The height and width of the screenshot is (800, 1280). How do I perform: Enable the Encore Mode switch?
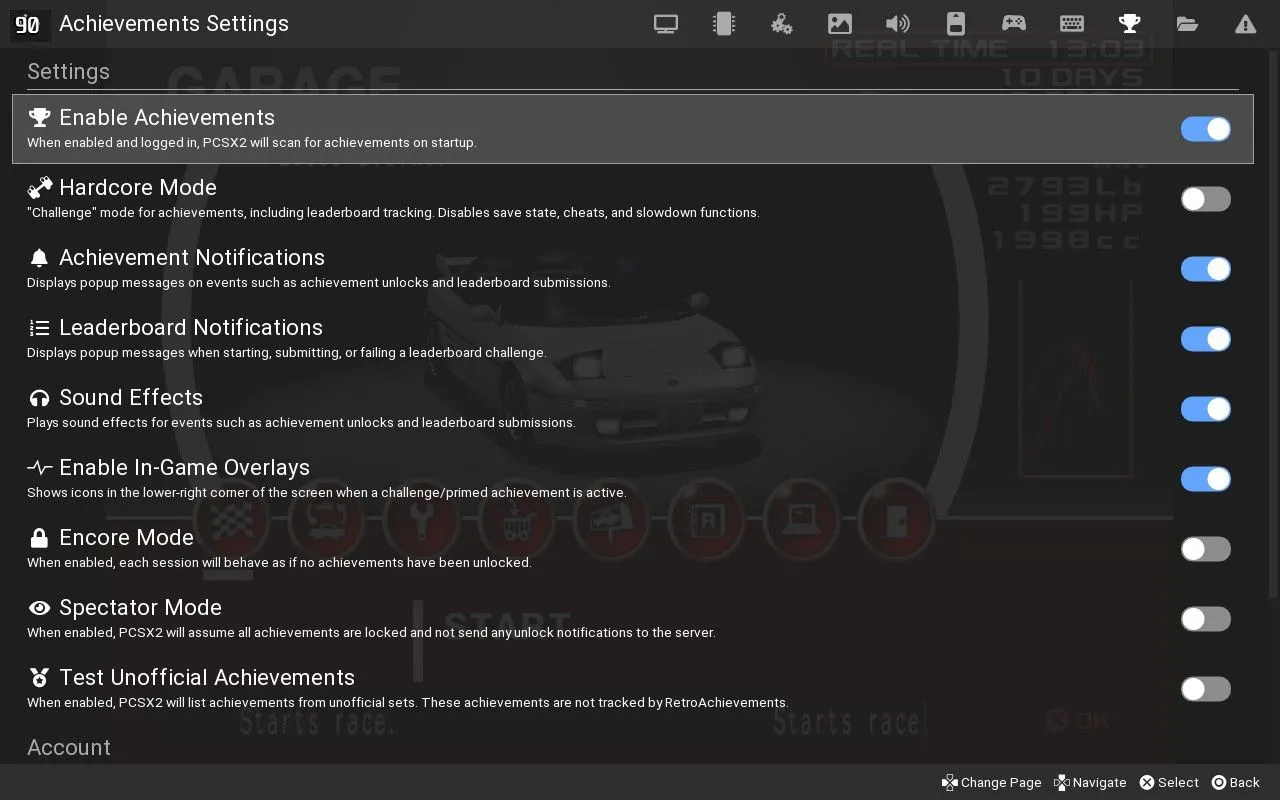(1206, 549)
